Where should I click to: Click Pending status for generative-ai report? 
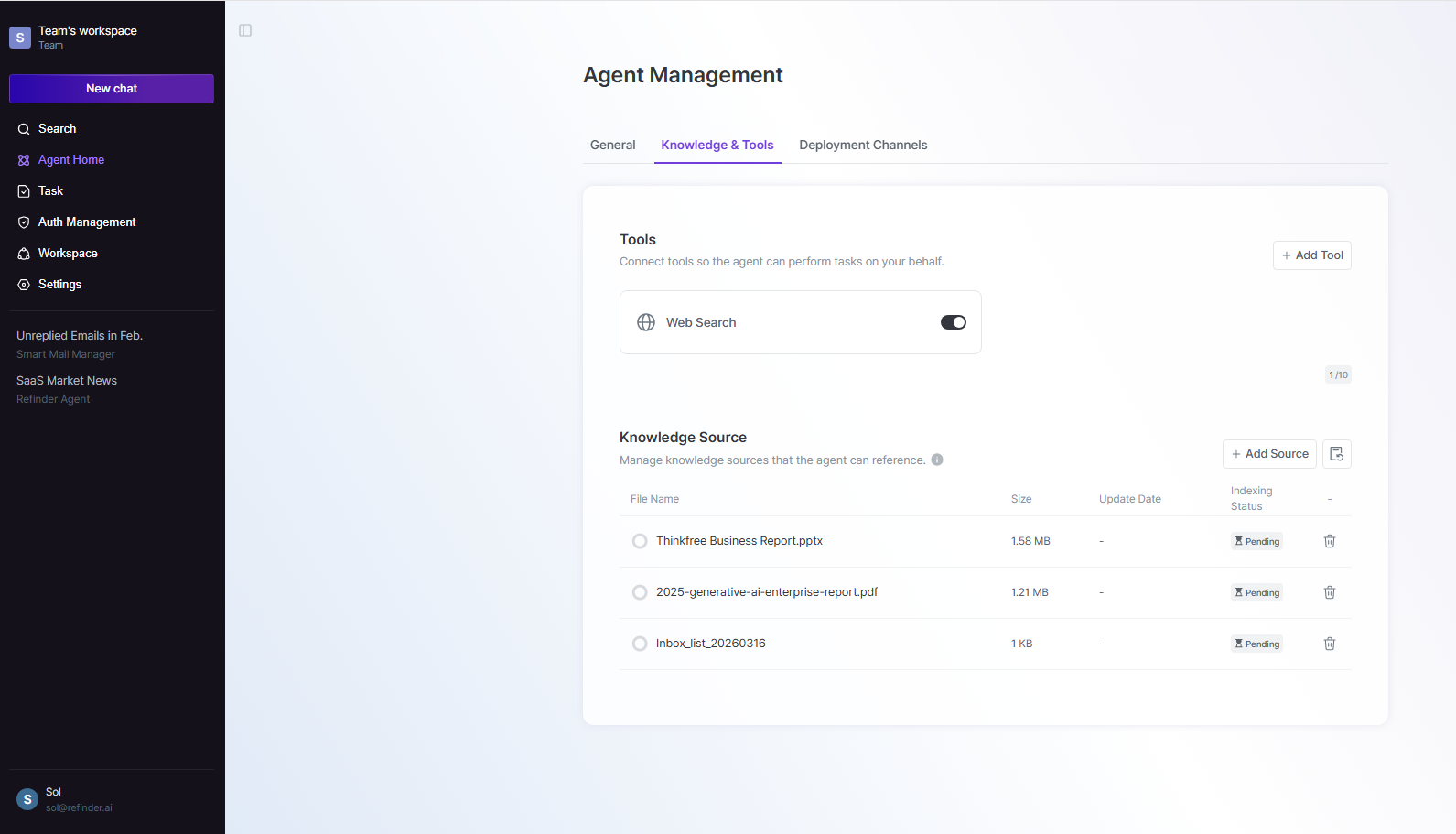pos(1256,592)
